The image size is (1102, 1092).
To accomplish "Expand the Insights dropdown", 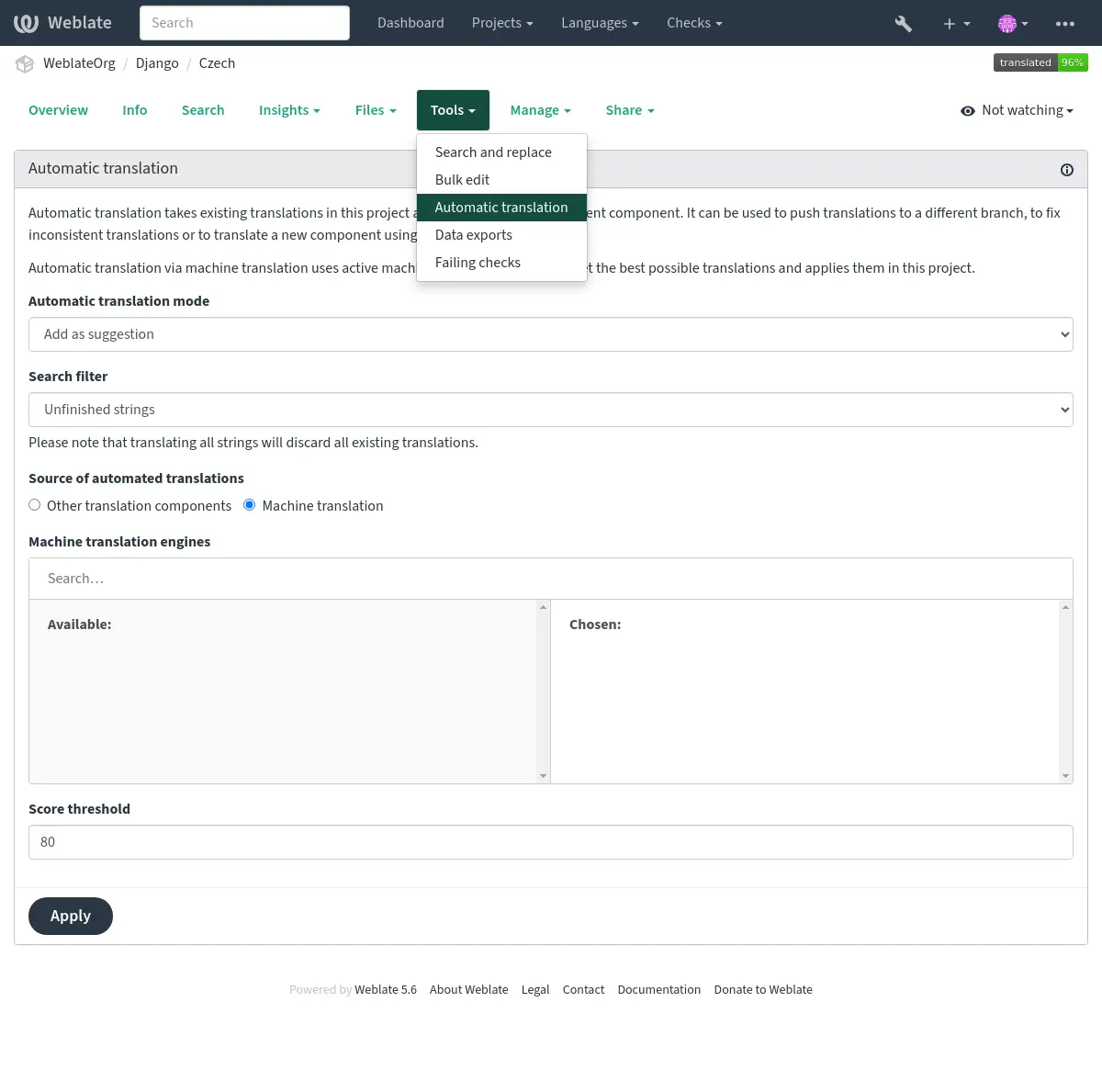I will [289, 110].
